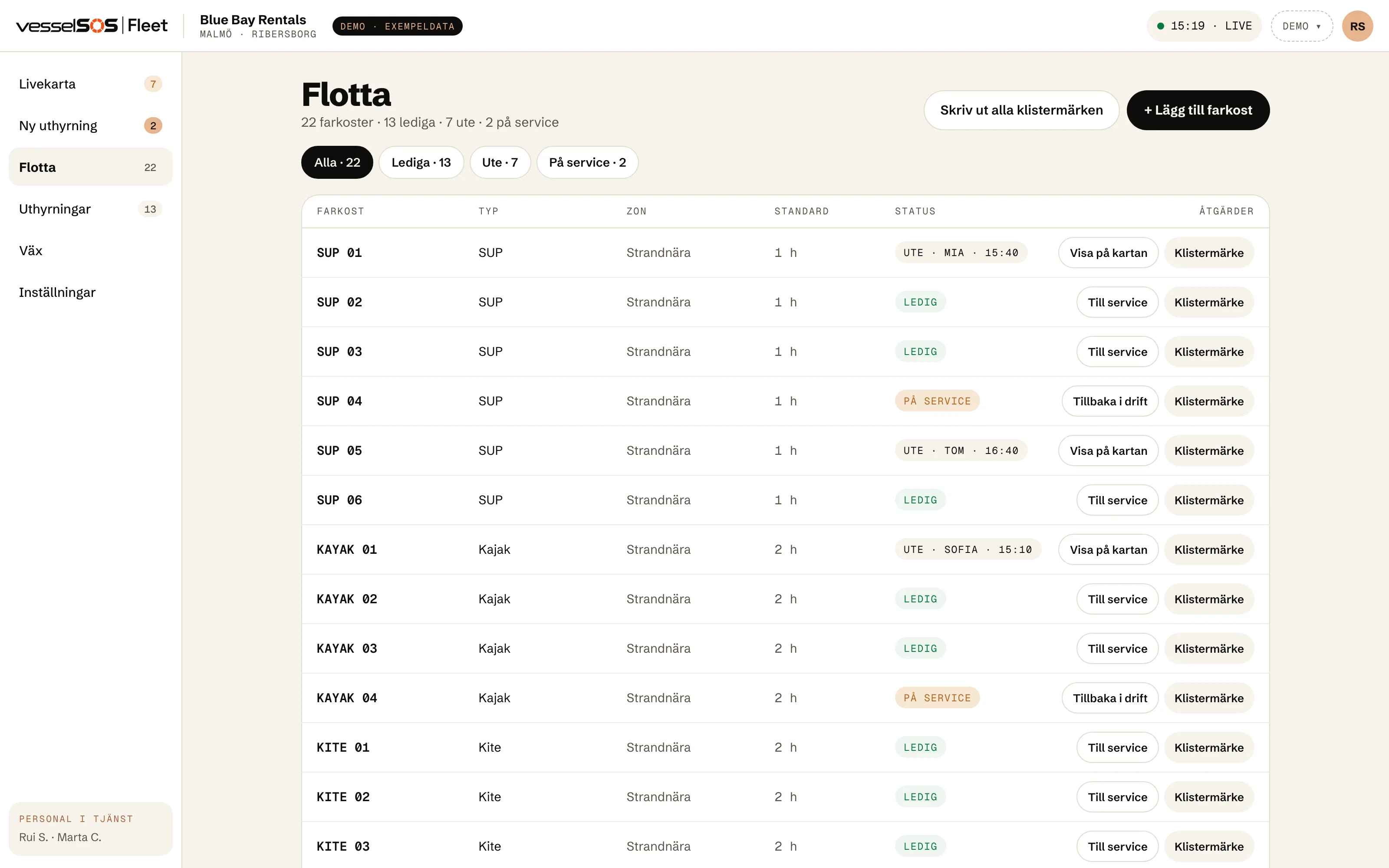Click Tillbaka i drift for SUP 04
This screenshot has width=1389, height=868.
pos(1110,401)
